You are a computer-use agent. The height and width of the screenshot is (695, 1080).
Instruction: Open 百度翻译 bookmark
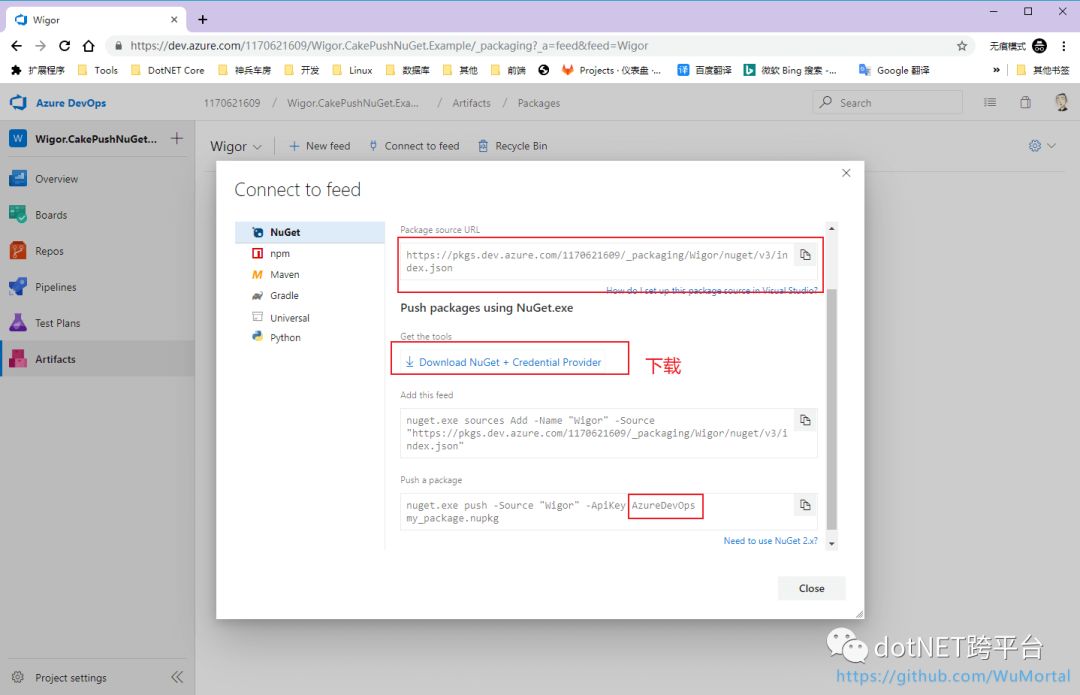[704, 70]
